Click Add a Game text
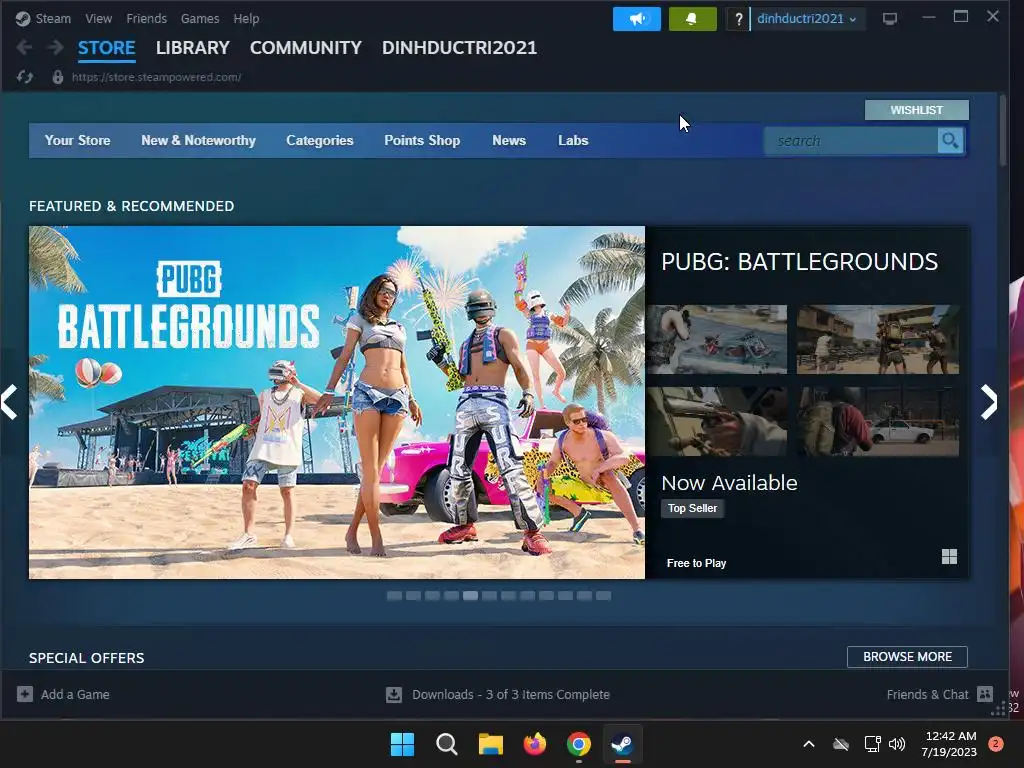1024x768 pixels. (75, 694)
